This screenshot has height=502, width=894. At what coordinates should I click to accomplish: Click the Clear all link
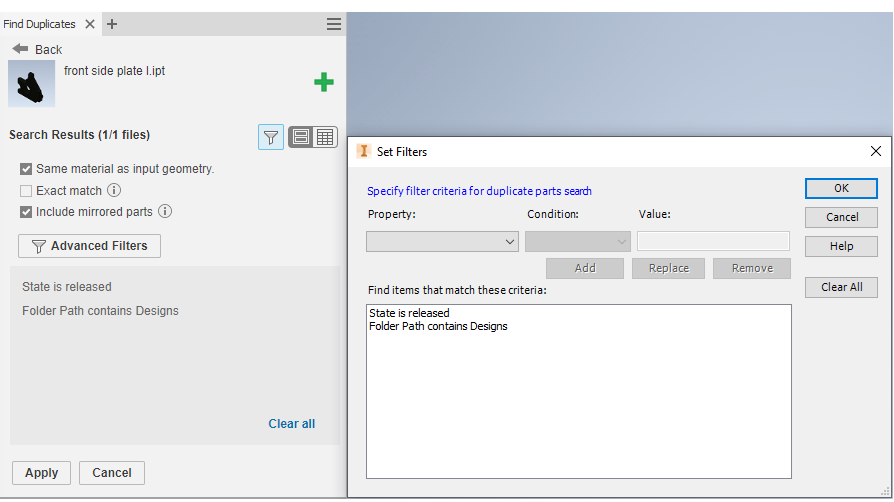291,424
